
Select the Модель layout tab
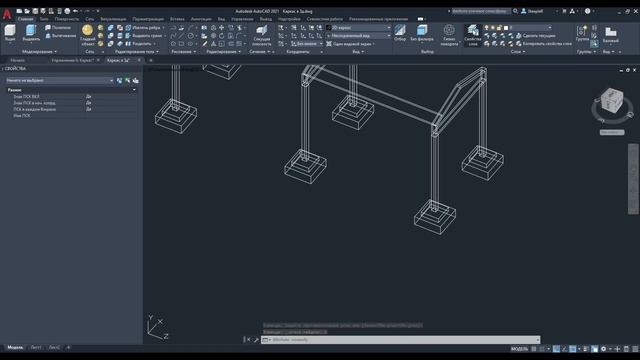click(15, 348)
